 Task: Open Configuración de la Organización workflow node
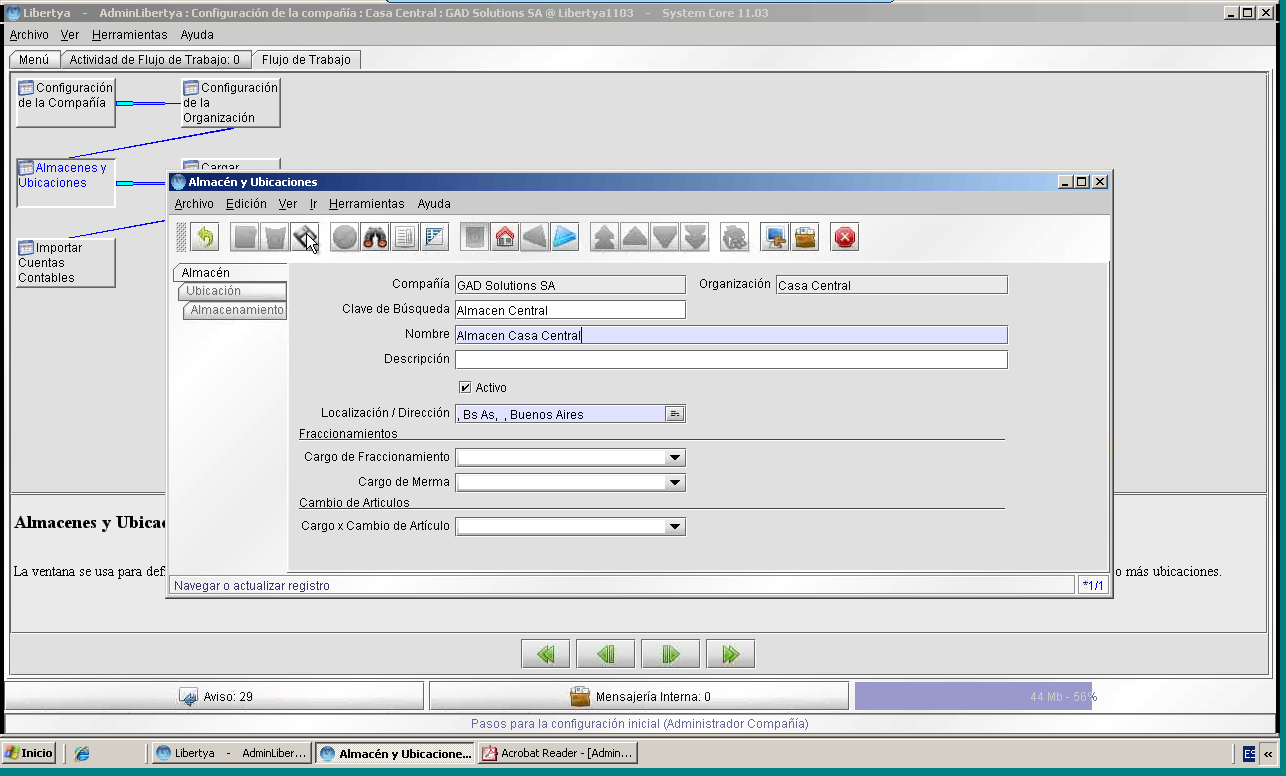(x=231, y=102)
